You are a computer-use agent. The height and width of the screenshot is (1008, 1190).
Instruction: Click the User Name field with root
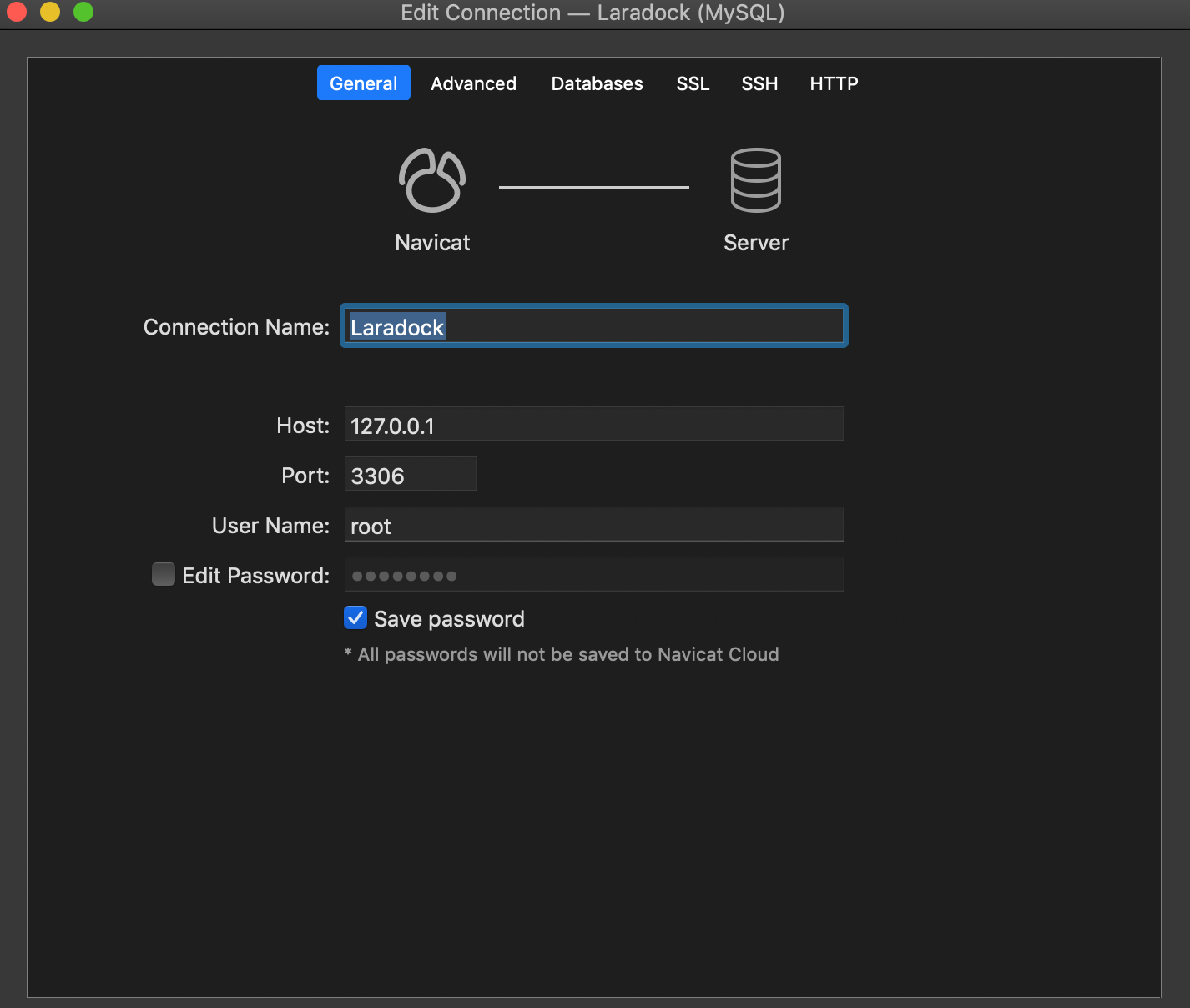tap(594, 524)
